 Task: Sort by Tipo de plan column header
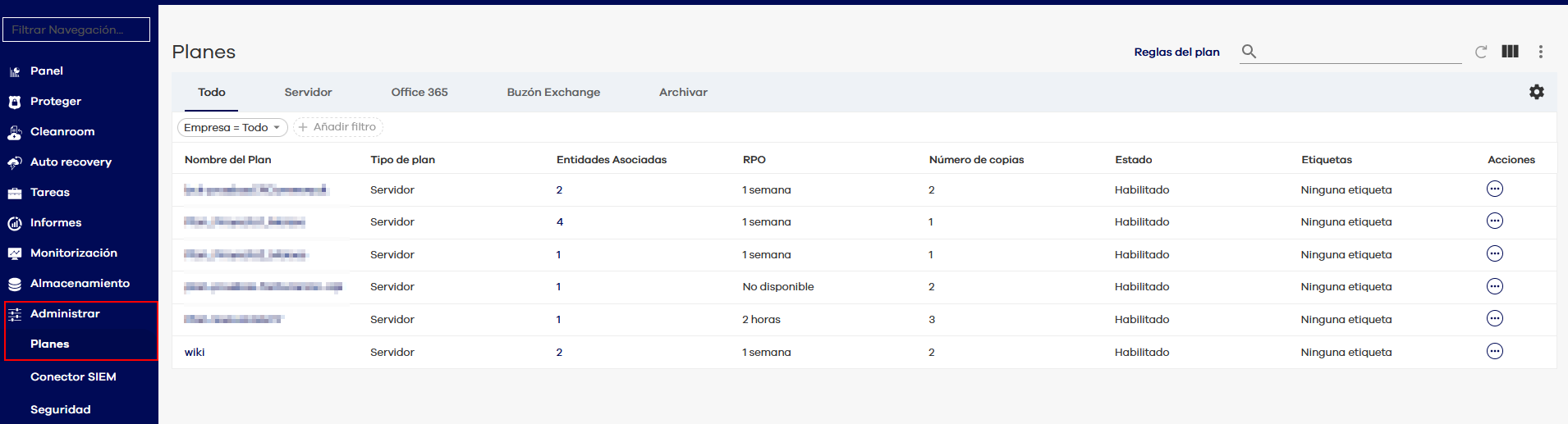[x=402, y=160]
